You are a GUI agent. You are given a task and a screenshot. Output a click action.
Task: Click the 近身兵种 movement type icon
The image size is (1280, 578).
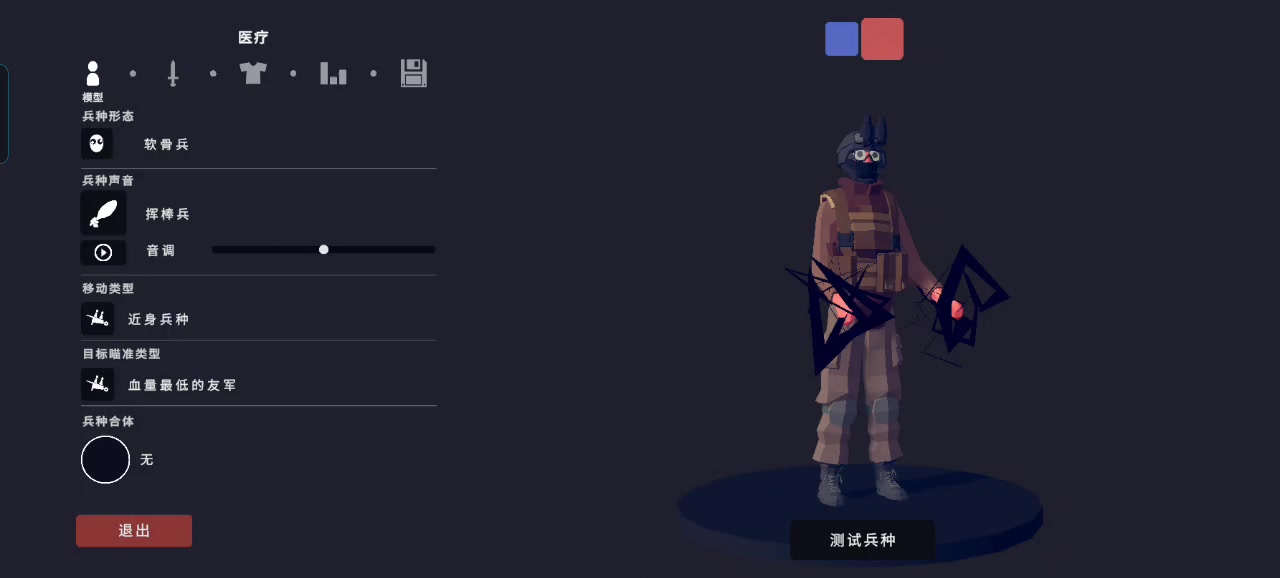pyautogui.click(x=98, y=319)
